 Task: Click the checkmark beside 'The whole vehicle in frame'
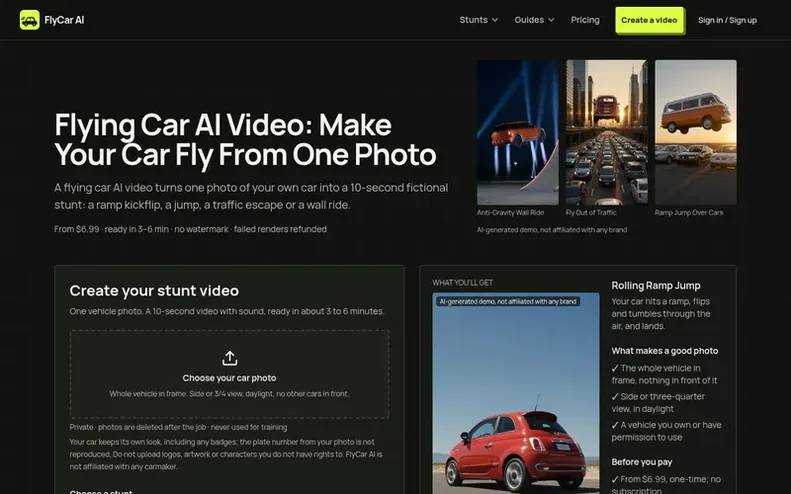(615, 368)
